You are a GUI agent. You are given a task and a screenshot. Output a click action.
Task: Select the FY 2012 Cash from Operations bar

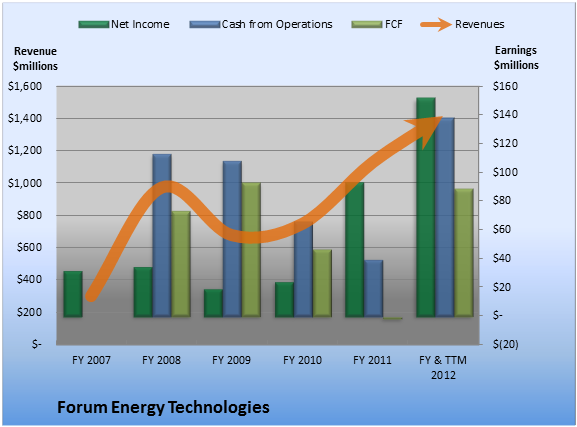click(445, 217)
